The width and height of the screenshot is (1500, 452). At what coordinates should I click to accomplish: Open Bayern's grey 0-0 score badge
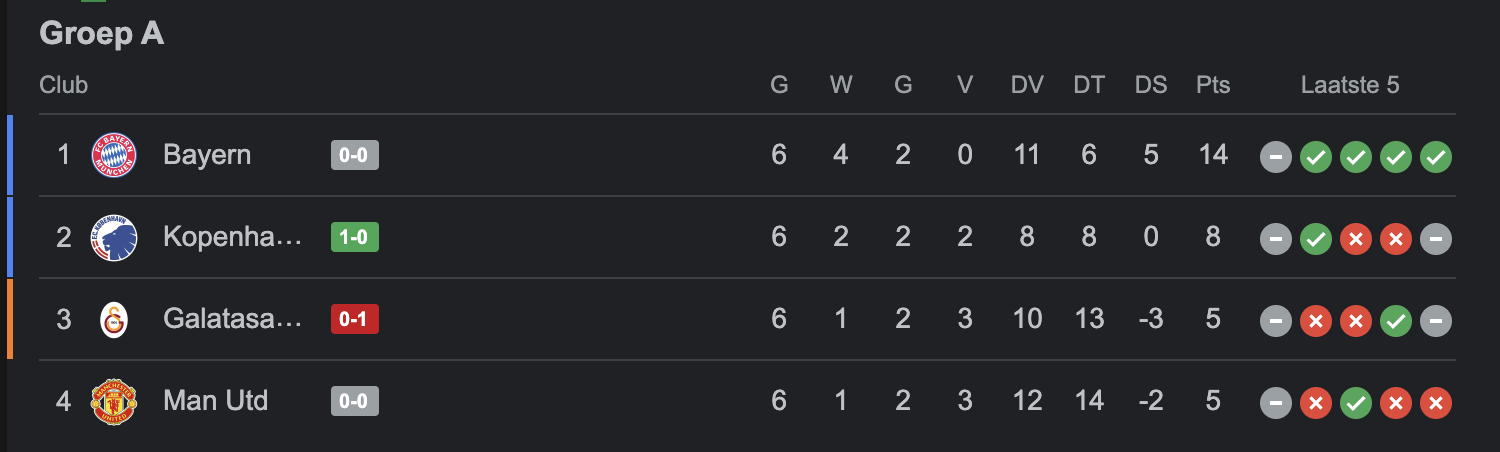[x=355, y=155]
